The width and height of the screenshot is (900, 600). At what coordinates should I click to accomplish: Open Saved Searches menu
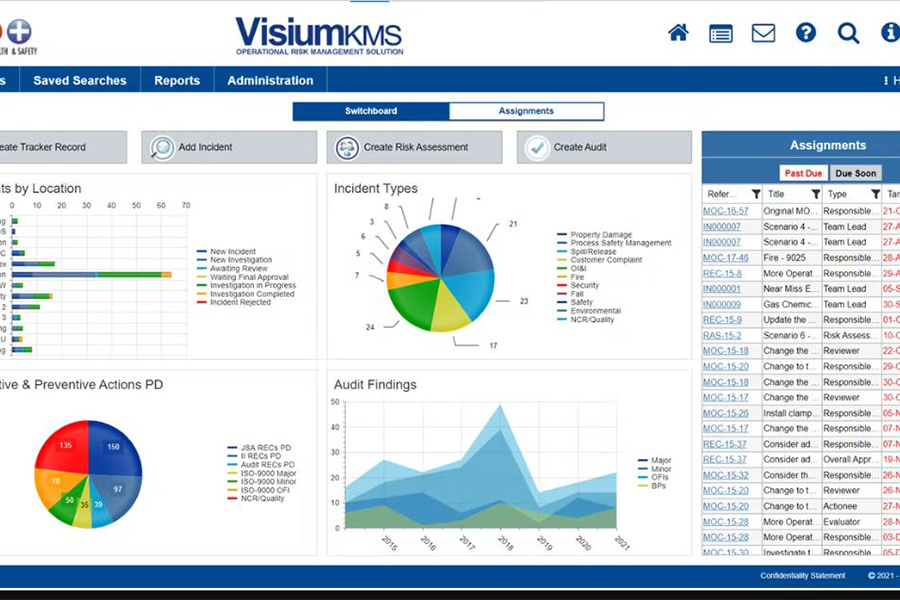pyautogui.click(x=80, y=80)
